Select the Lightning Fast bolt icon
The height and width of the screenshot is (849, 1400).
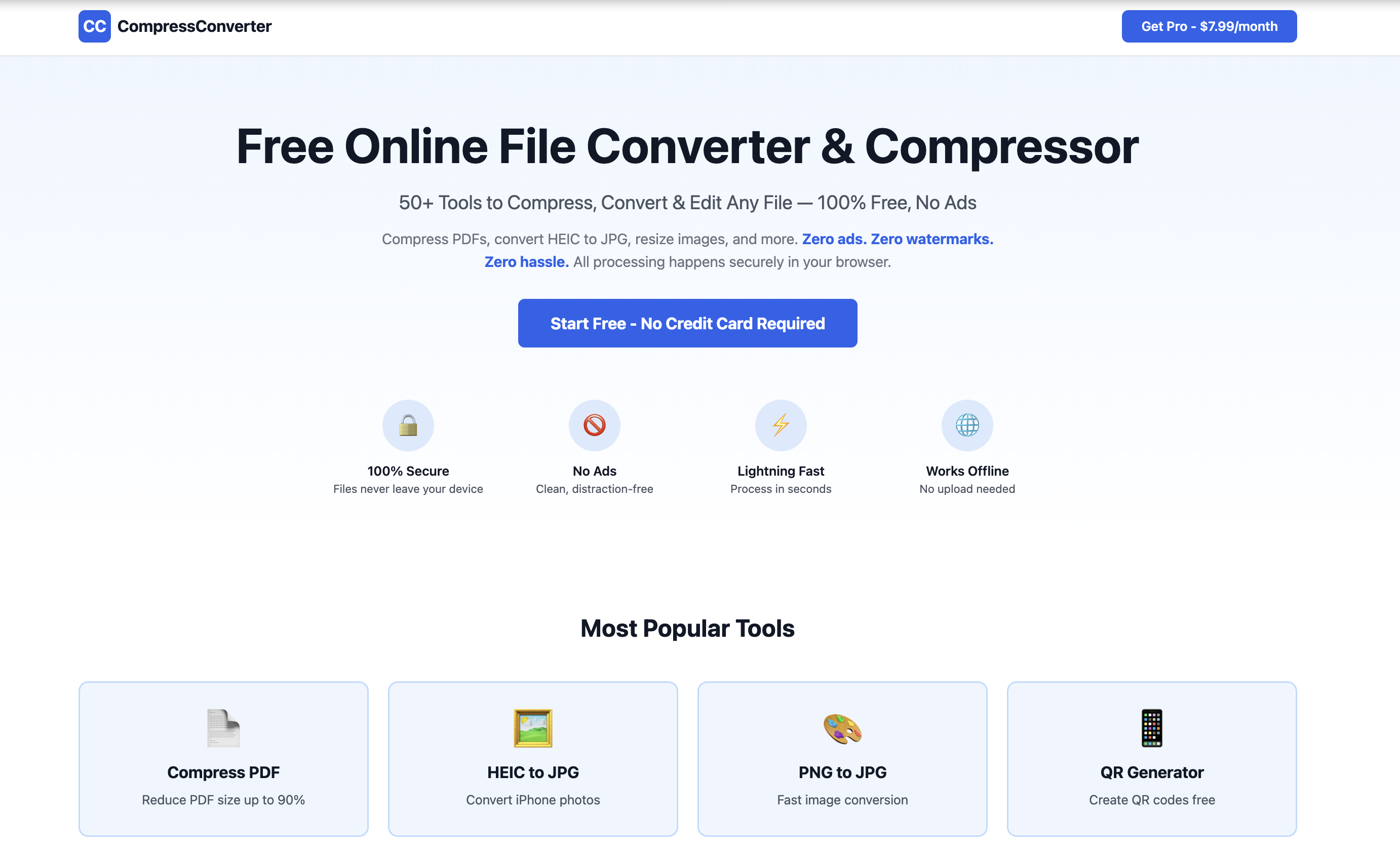coord(781,425)
